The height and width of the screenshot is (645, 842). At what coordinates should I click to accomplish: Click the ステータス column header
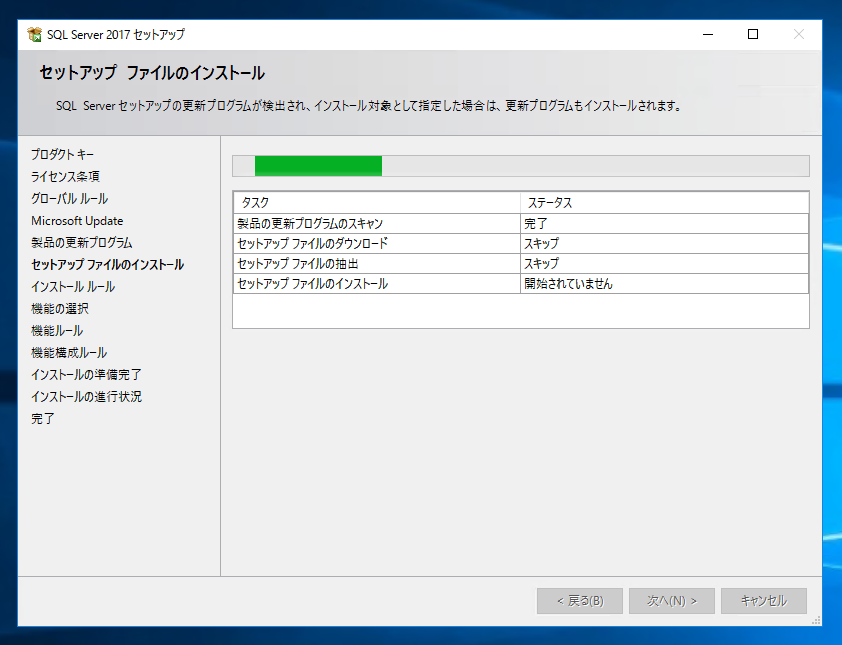click(664, 203)
